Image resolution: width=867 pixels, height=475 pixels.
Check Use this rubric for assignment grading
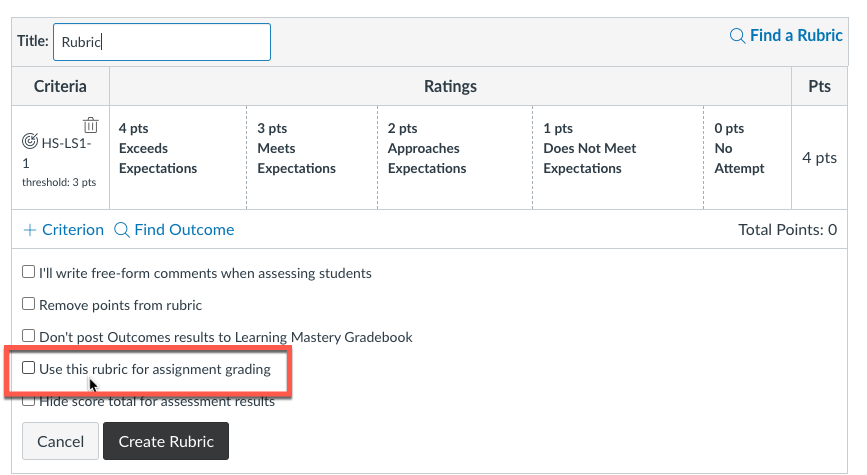coord(29,368)
